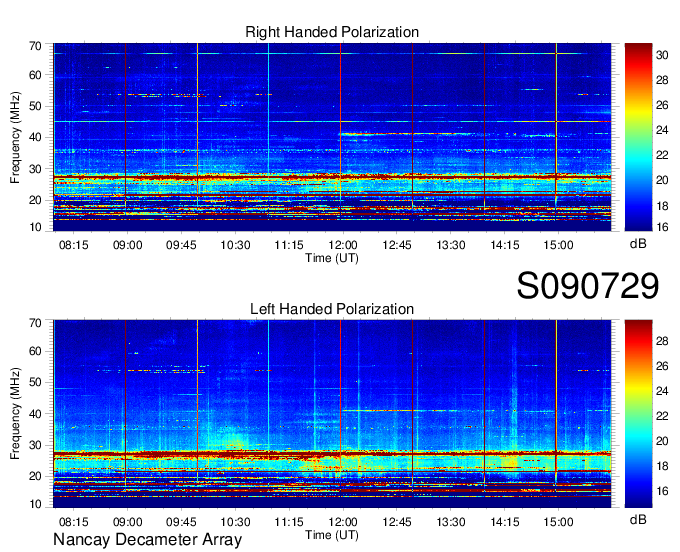The height and width of the screenshot is (552, 680).
Task: Click "14:15" tick on Left Handed time axis
Action: click(505, 522)
